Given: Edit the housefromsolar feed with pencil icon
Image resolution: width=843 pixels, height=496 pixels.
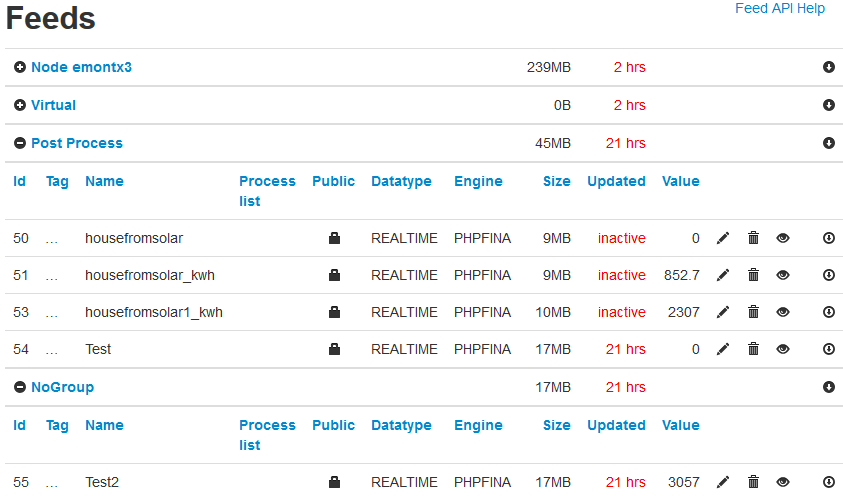Looking at the screenshot, I should [x=723, y=238].
